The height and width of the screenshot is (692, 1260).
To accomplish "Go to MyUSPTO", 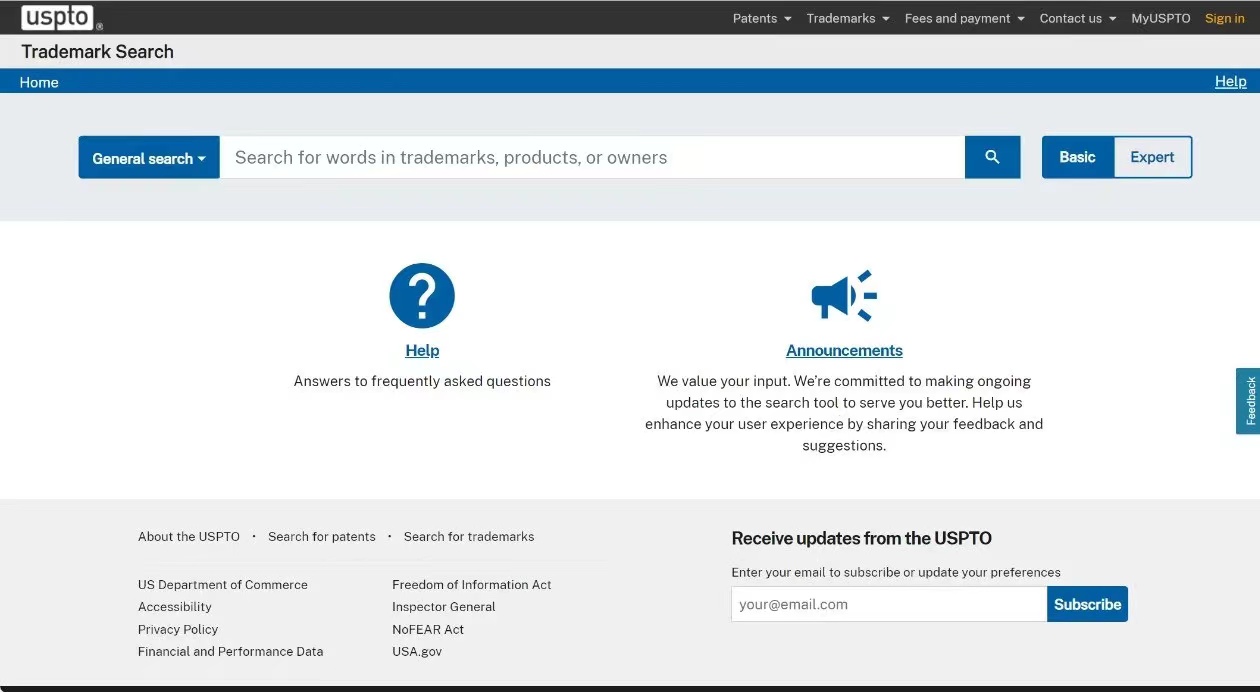I will (x=1160, y=18).
